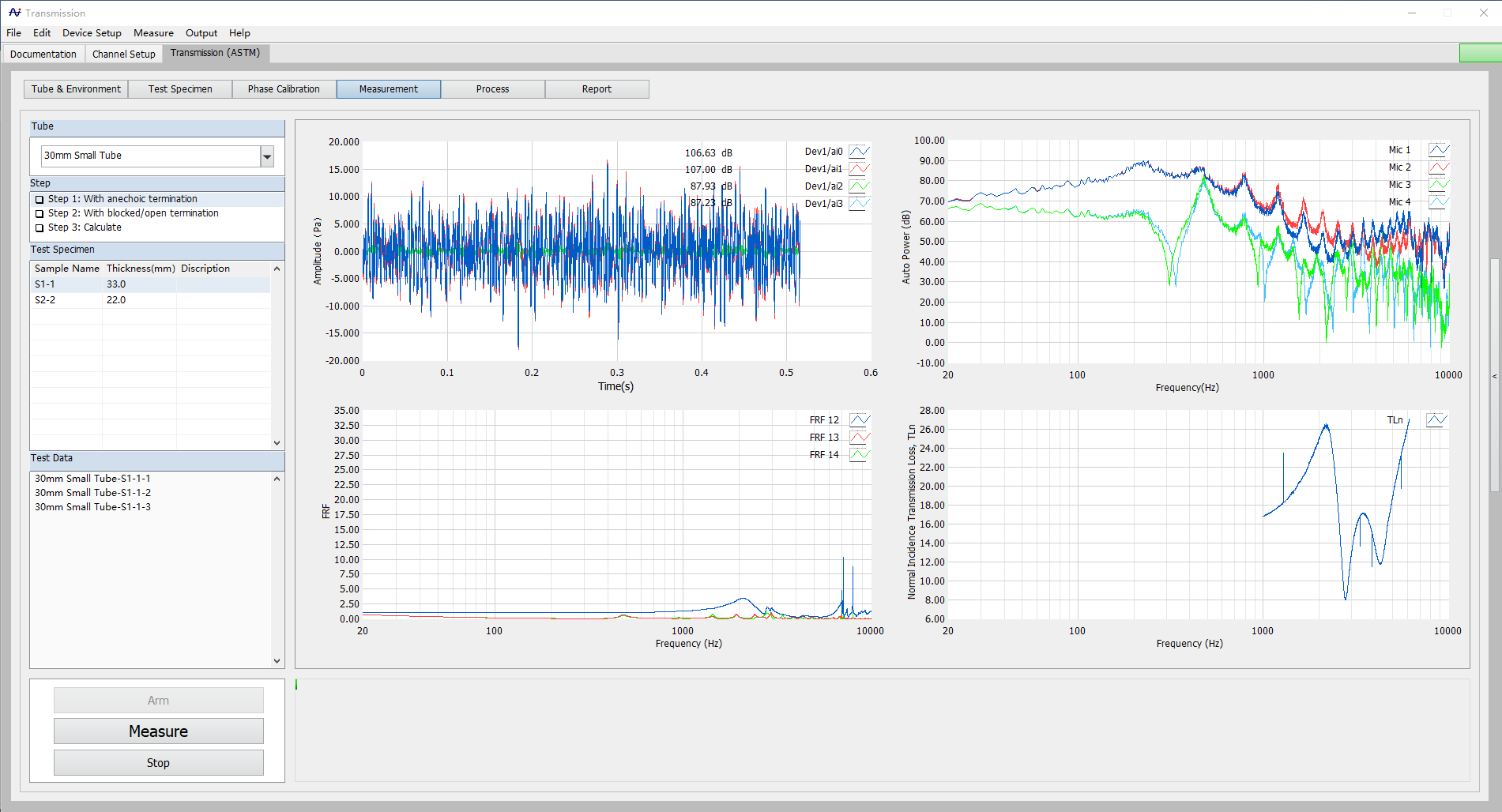Image resolution: width=1502 pixels, height=812 pixels.
Task: Select test data 30mm Small Tube-S1-1-2
Action: (92, 493)
